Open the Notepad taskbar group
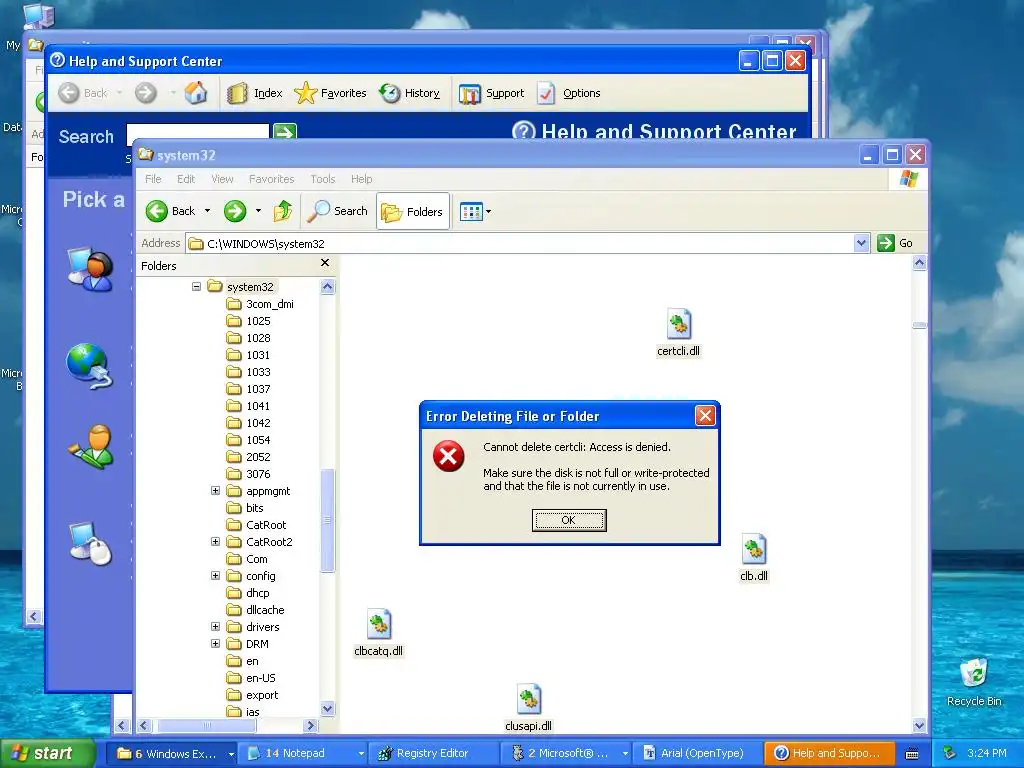1024x768 pixels. 303,753
